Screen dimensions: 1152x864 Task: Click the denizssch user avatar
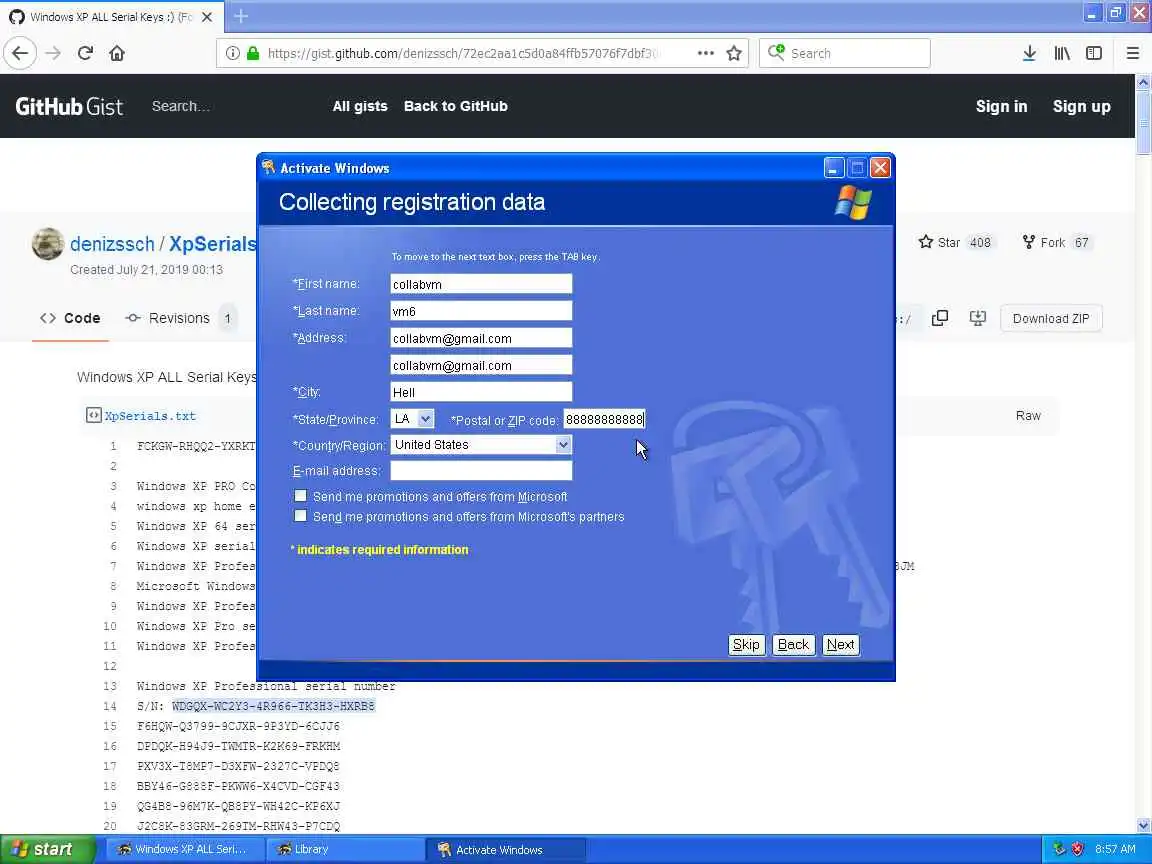point(48,243)
